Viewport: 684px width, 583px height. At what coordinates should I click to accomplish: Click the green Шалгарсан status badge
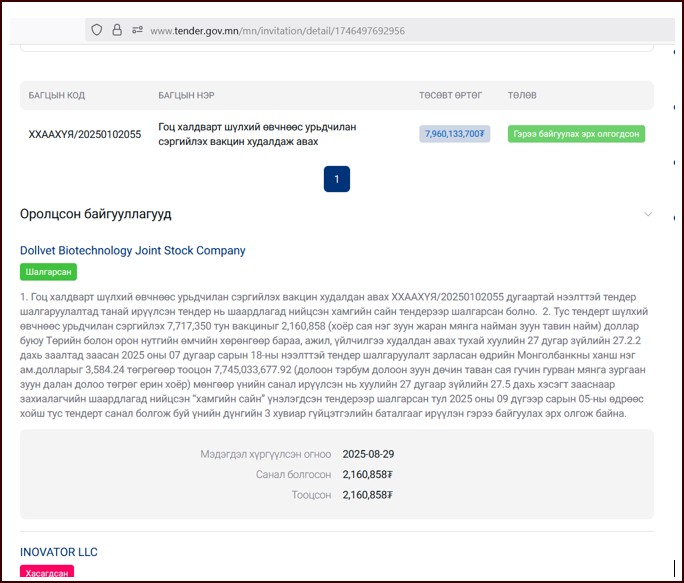(48, 271)
